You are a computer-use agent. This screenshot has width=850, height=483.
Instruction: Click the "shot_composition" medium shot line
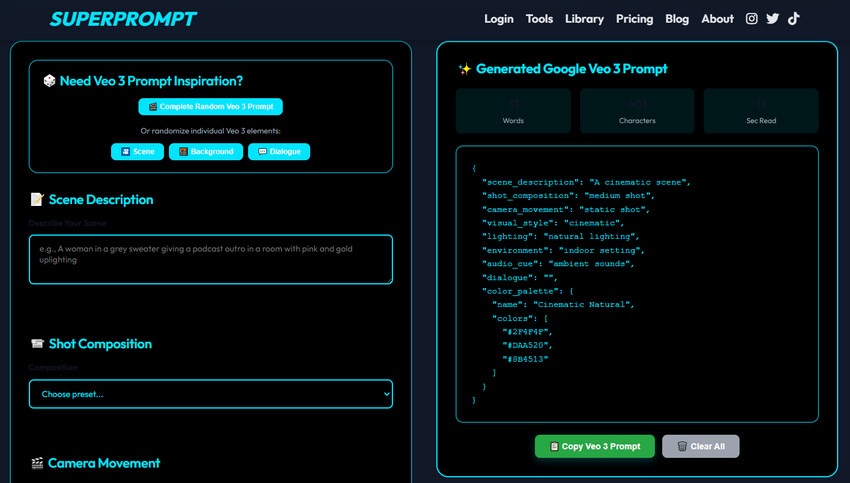click(x=568, y=196)
